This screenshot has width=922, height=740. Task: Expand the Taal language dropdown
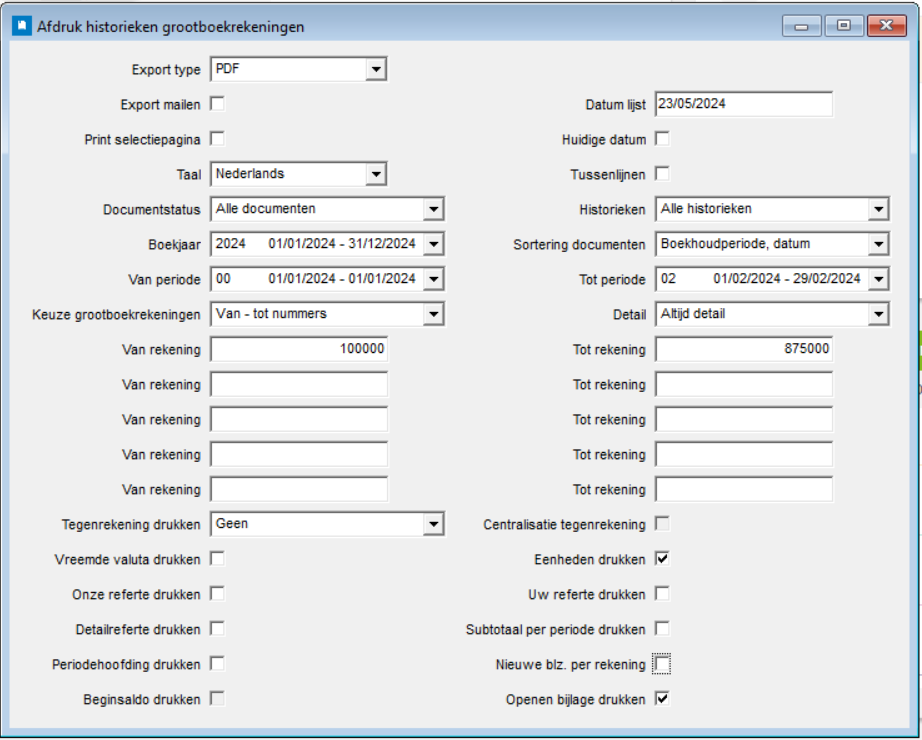376,174
